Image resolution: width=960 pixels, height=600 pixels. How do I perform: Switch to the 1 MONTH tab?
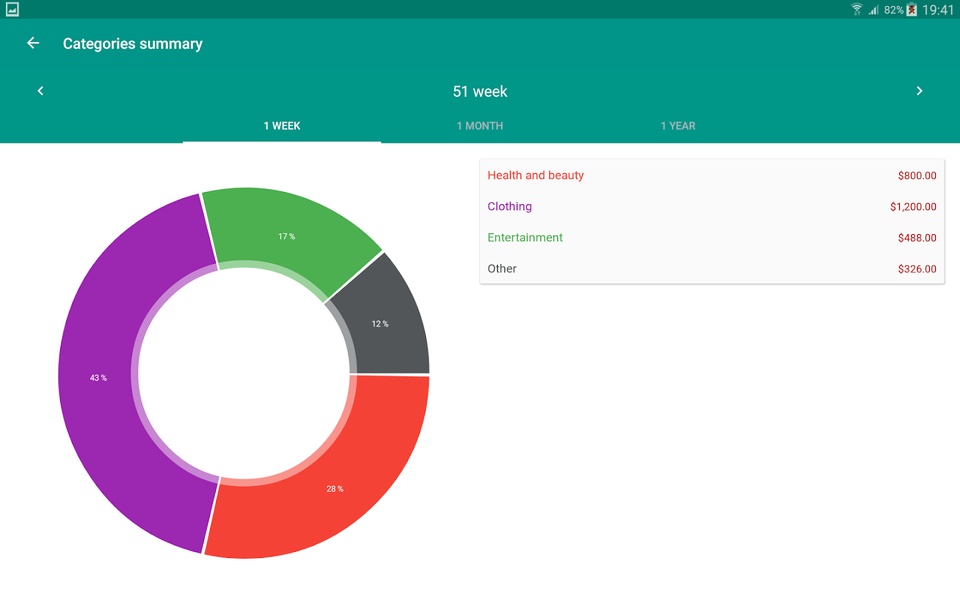[480, 126]
